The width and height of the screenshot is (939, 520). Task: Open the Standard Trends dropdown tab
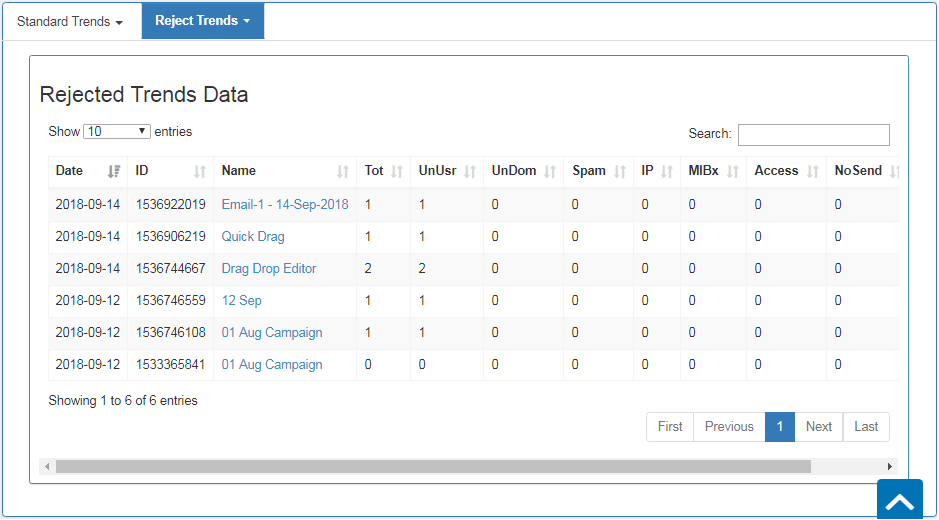pyautogui.click(x=70, y=21)
